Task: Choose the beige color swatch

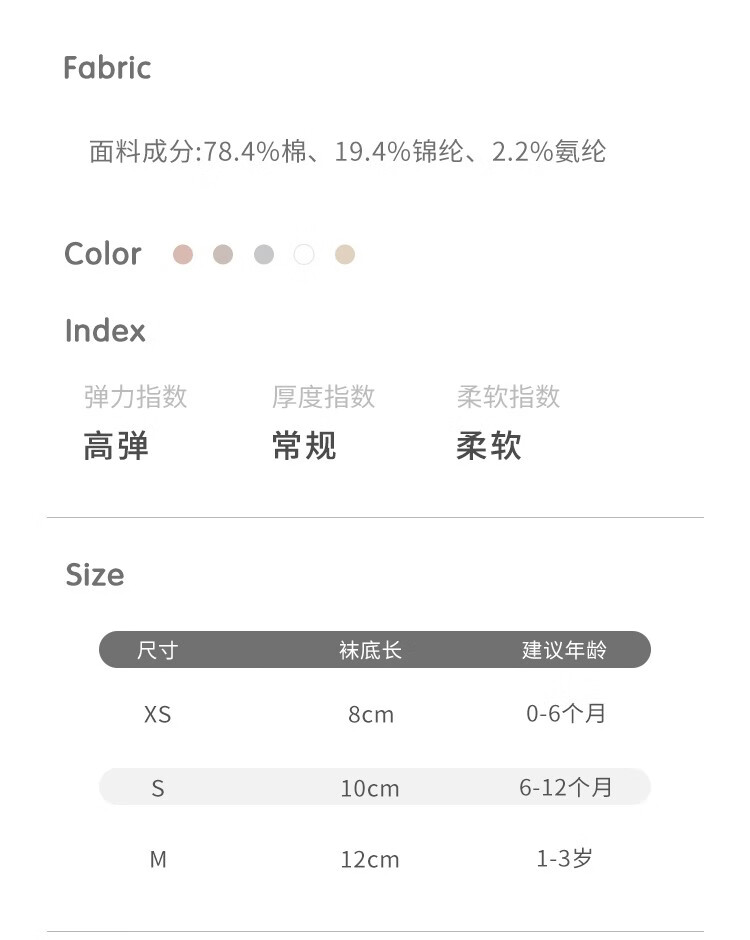Action: click(345, 254)
